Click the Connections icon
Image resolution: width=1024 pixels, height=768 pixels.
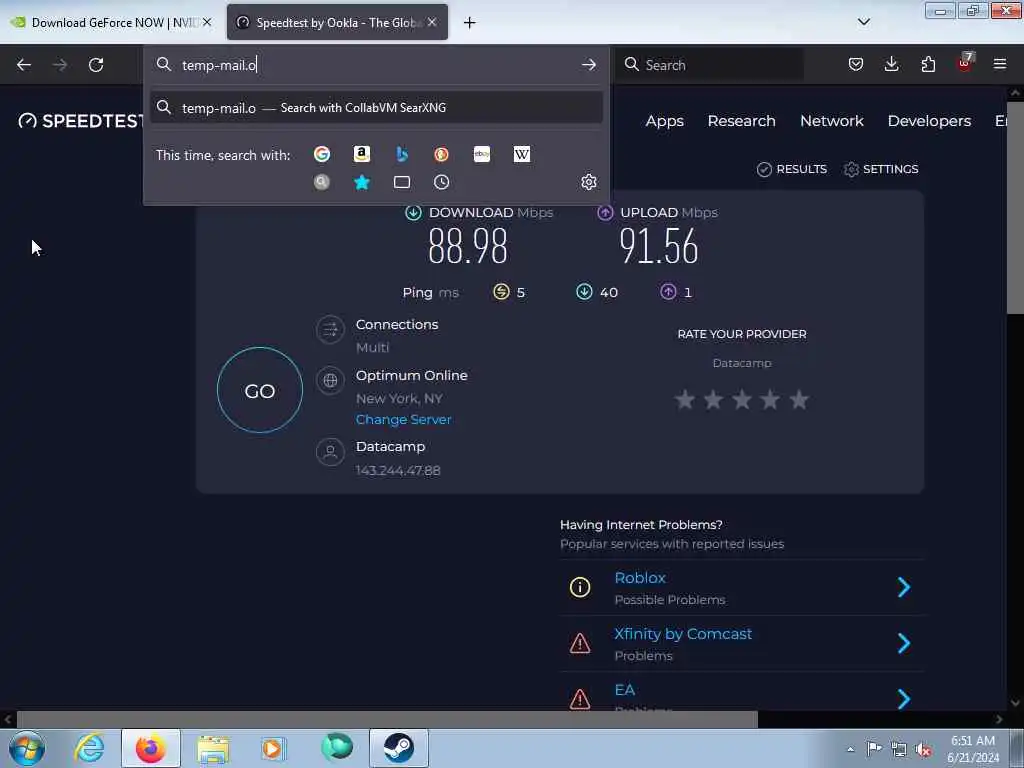330,329
